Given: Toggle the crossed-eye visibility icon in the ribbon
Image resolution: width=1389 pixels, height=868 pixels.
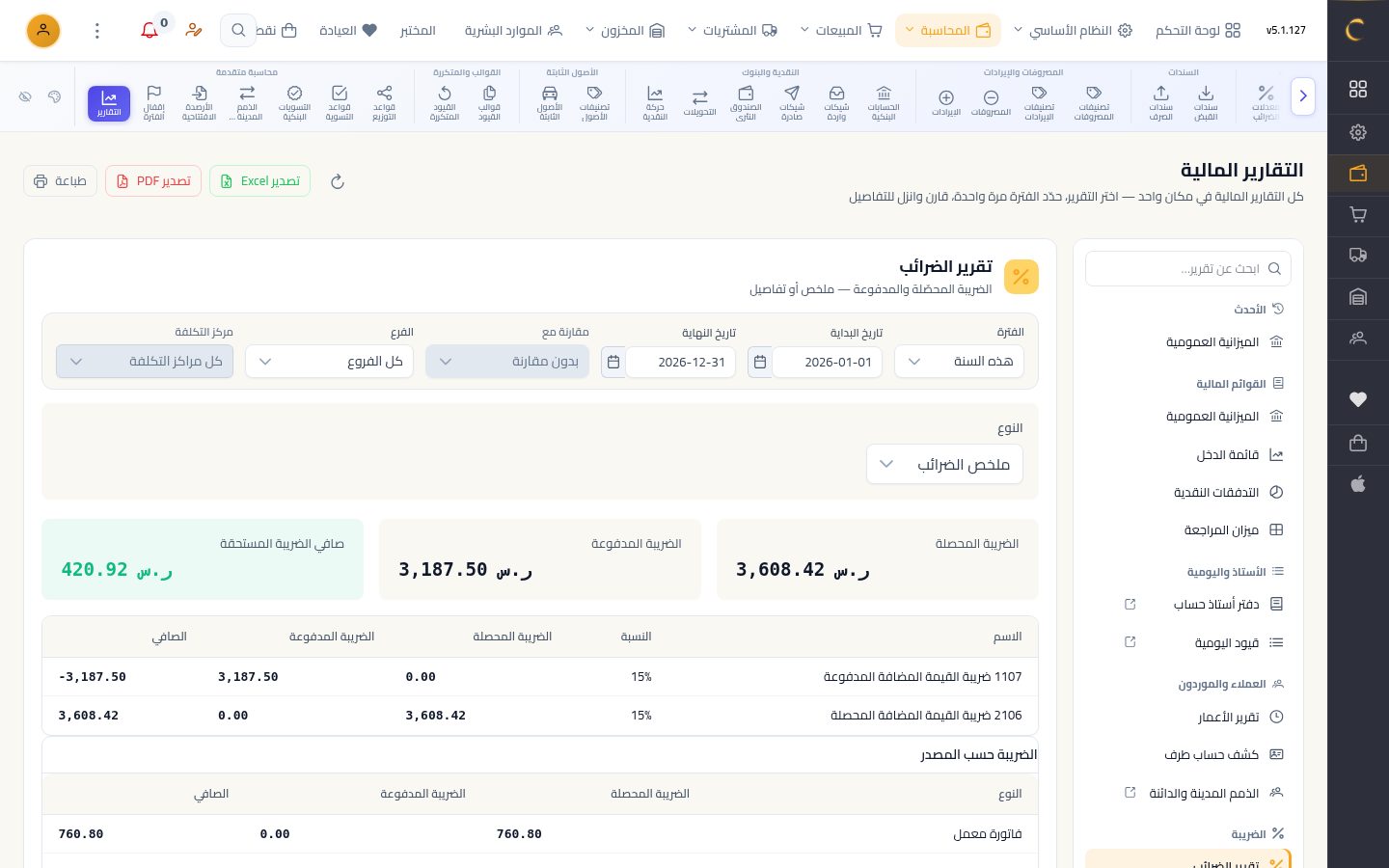Looking at the screenshot, I should (x=26, y=96).
